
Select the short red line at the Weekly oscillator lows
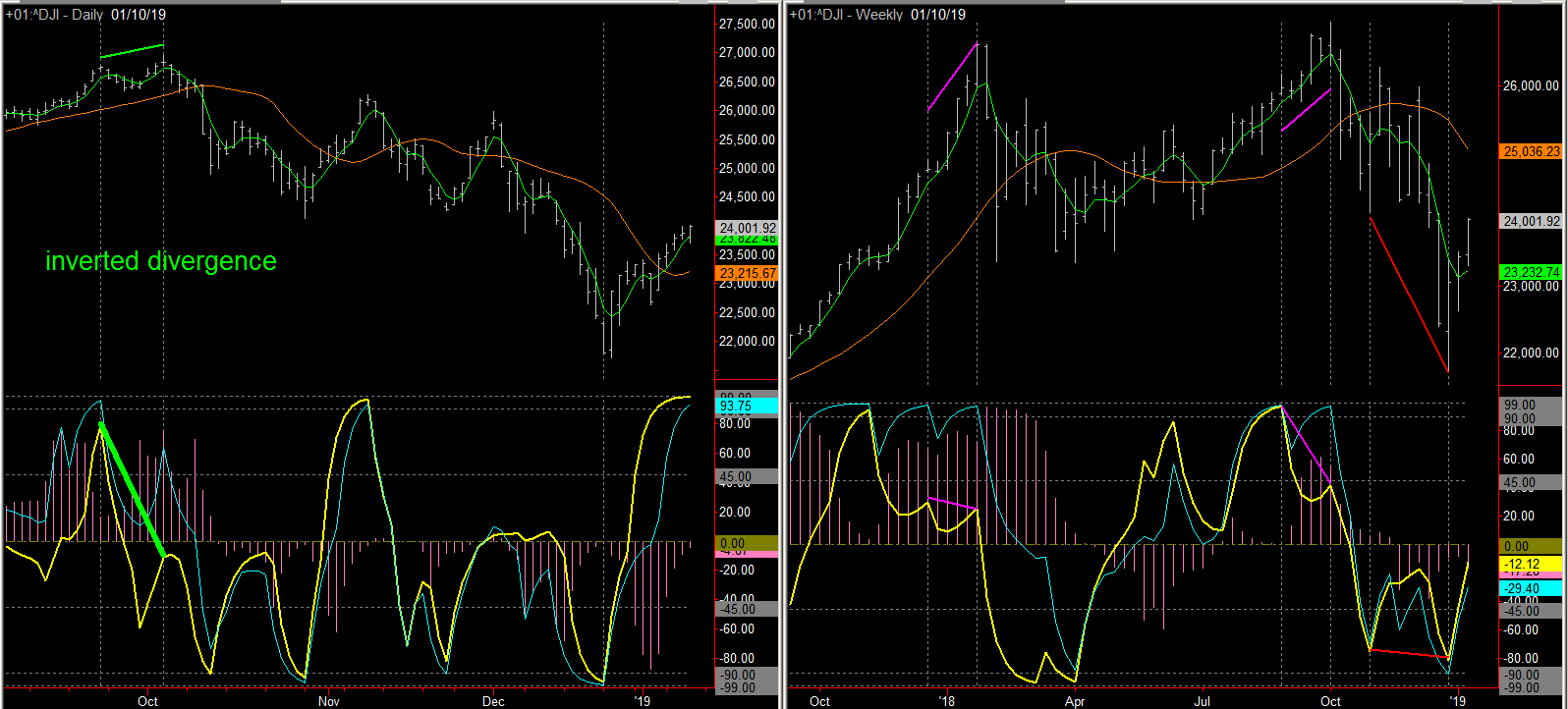click(1409, 653)
